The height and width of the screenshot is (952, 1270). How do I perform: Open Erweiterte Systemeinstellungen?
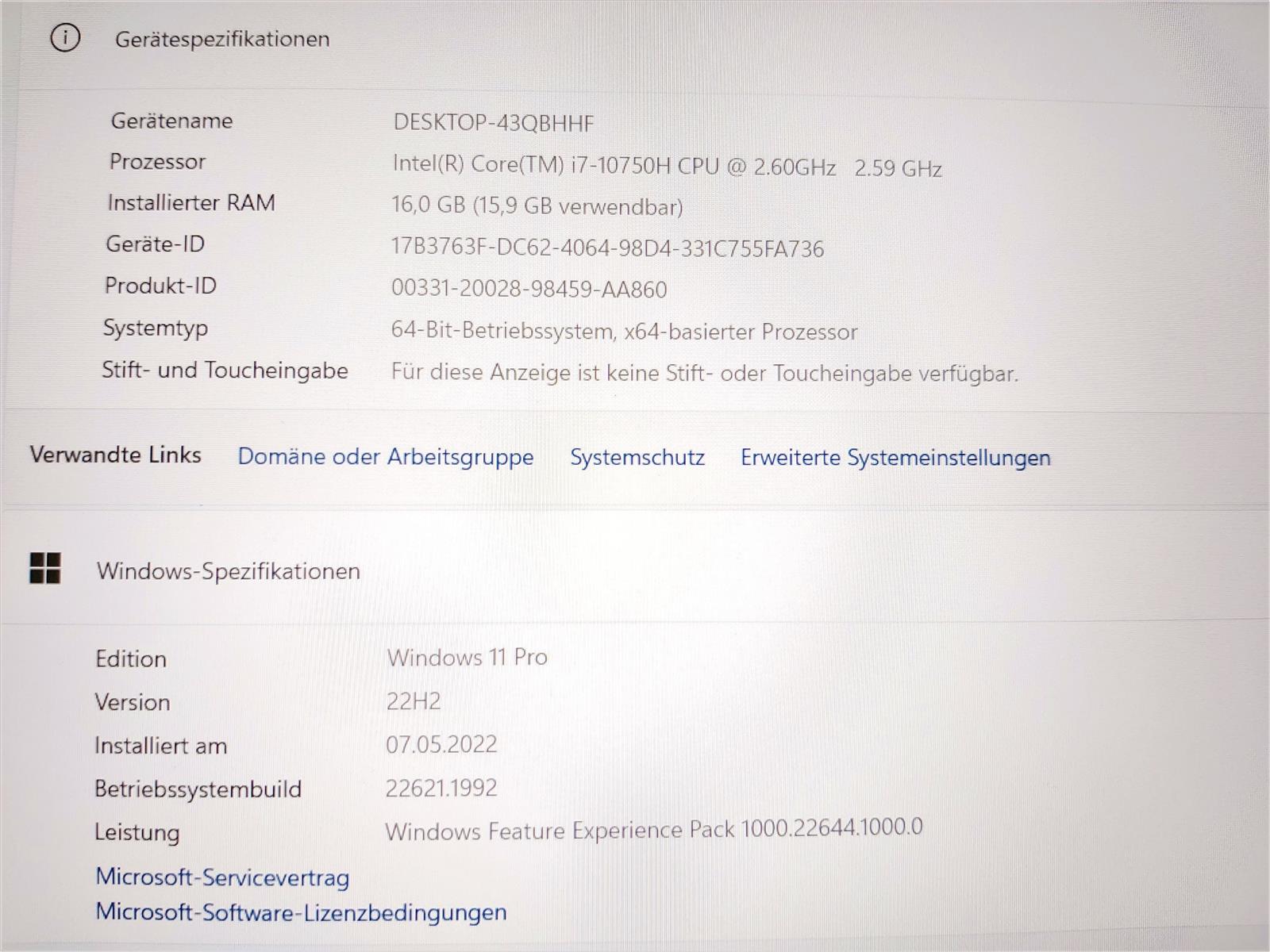point(895,458)
